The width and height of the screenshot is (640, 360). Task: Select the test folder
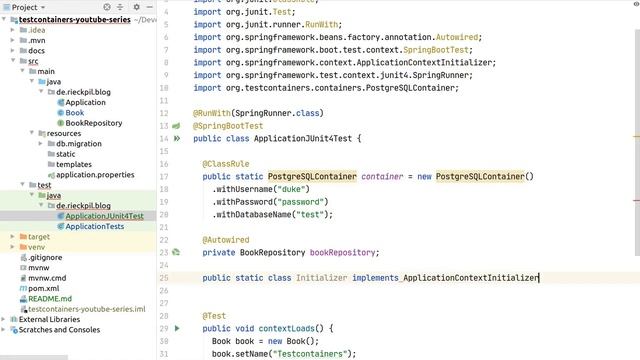coord(44,185)
